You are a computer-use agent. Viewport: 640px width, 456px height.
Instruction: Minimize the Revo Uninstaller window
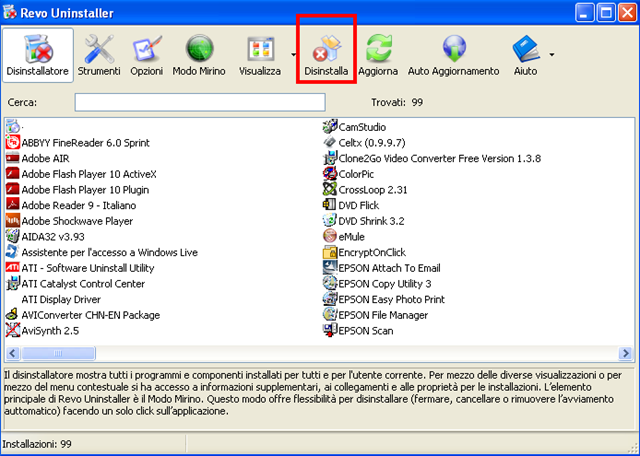point(585,13)
